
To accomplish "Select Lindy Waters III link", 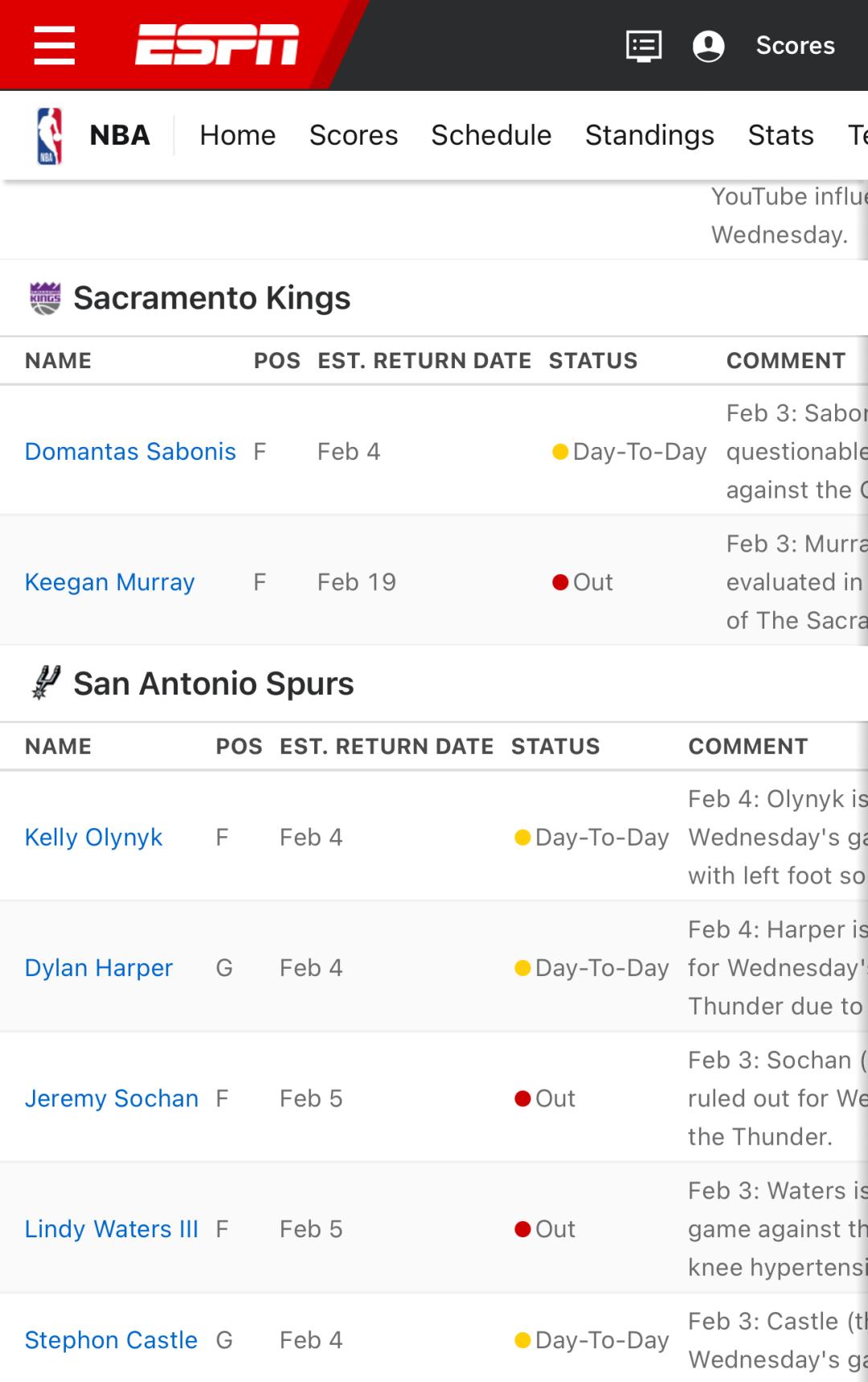I will click(112, 1229).
